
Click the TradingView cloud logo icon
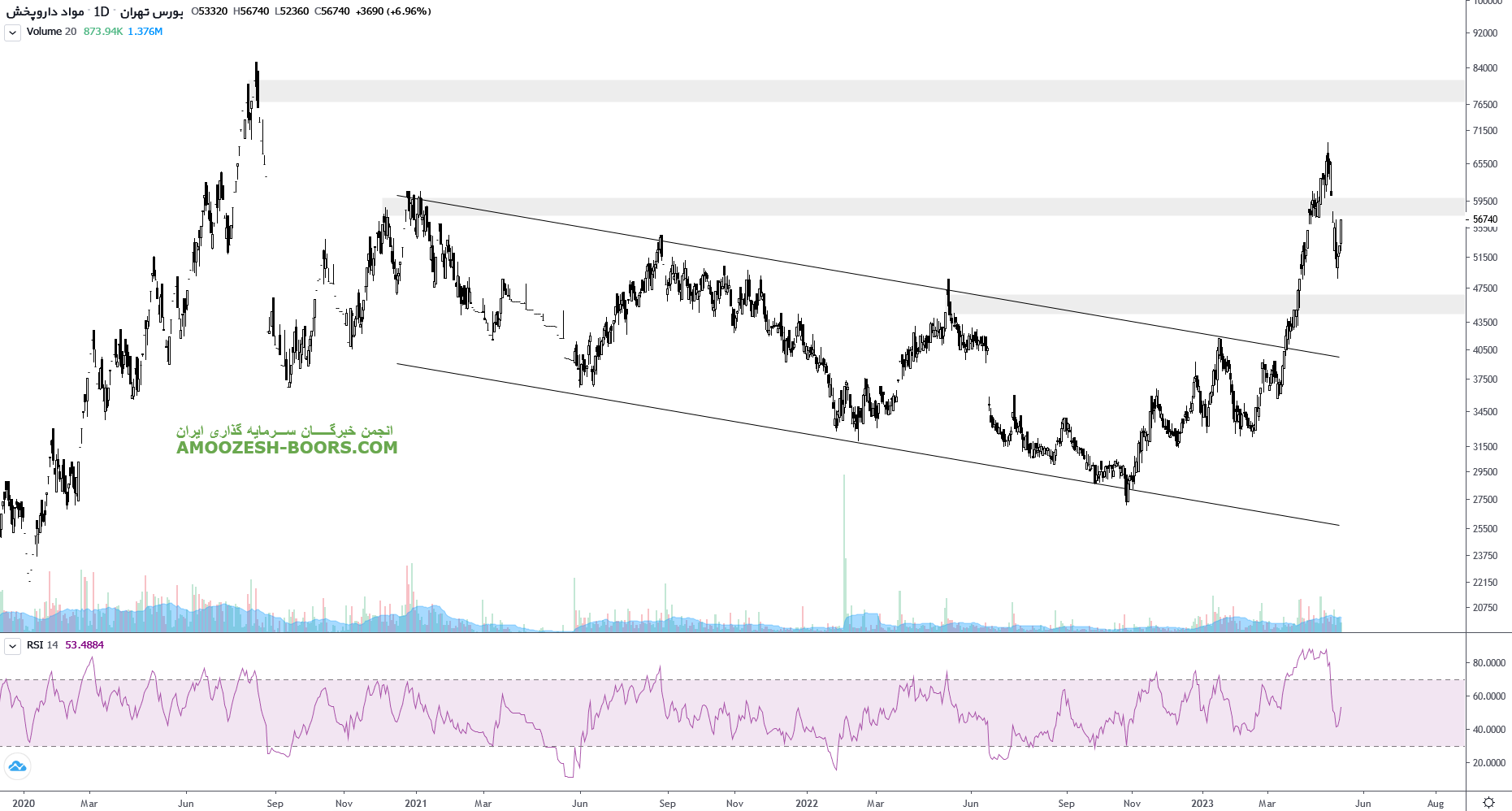[x=17, y=766]
